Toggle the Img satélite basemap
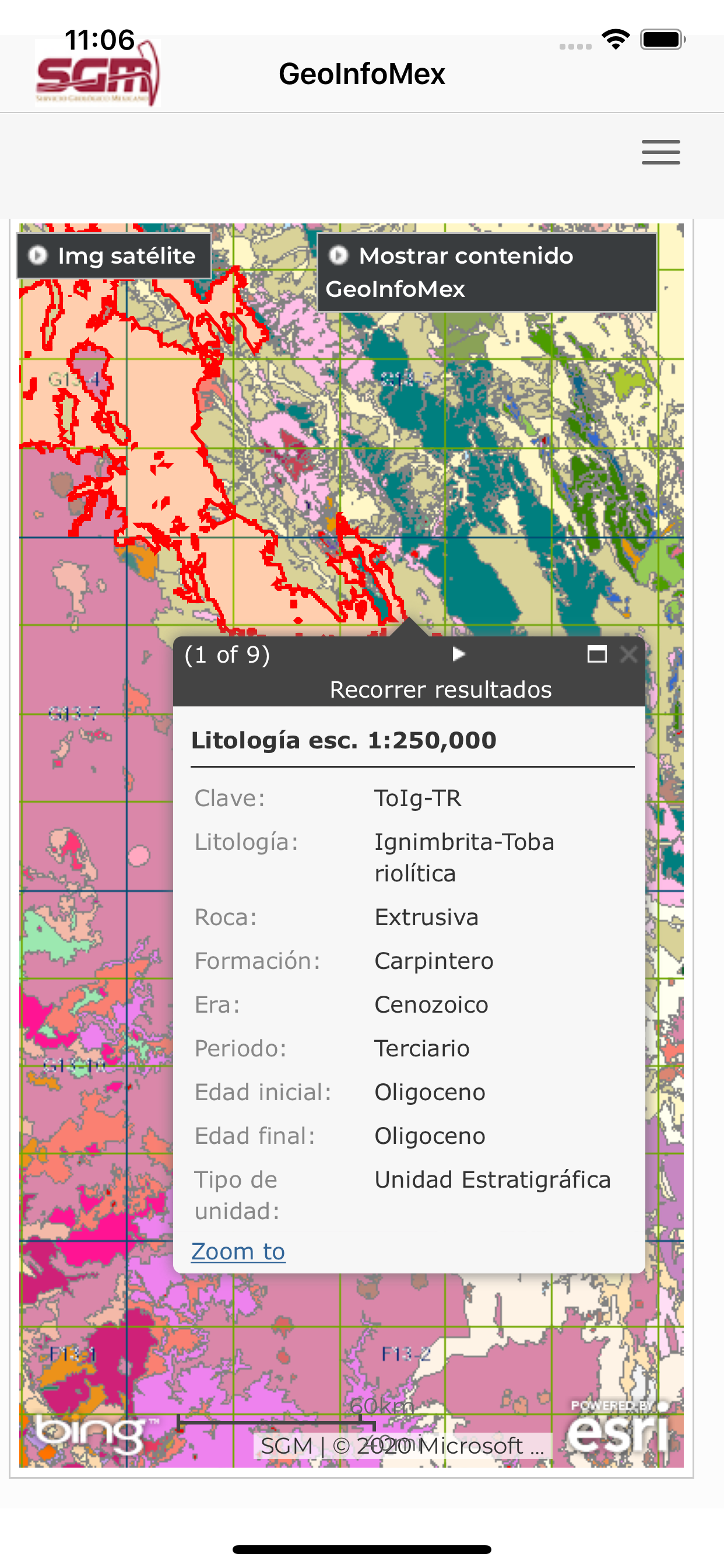724x1568 pixels. pyautogui.click(x=114, y=256)
